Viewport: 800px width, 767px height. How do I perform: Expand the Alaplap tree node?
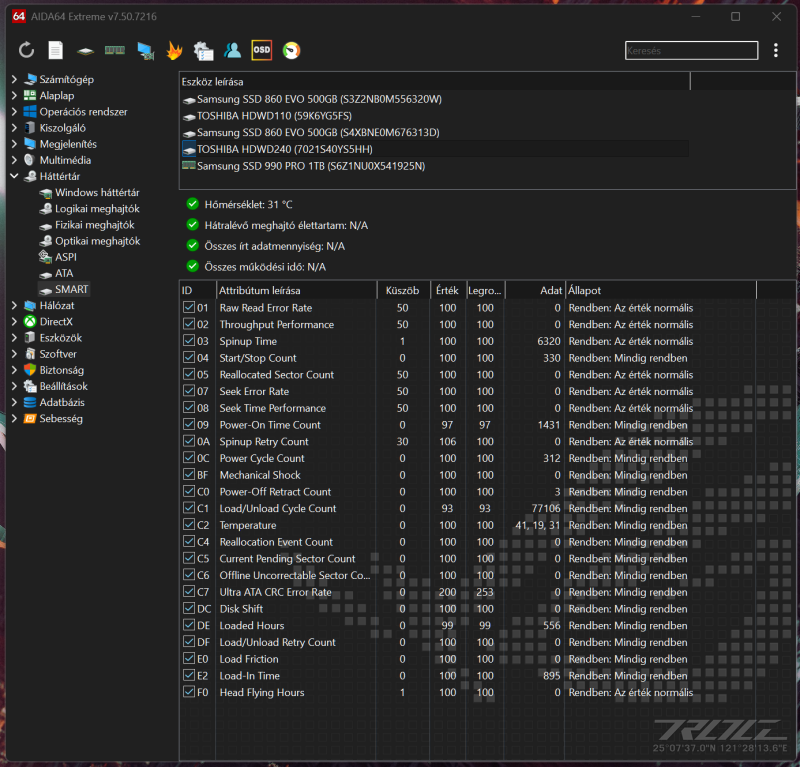point(14,95)
